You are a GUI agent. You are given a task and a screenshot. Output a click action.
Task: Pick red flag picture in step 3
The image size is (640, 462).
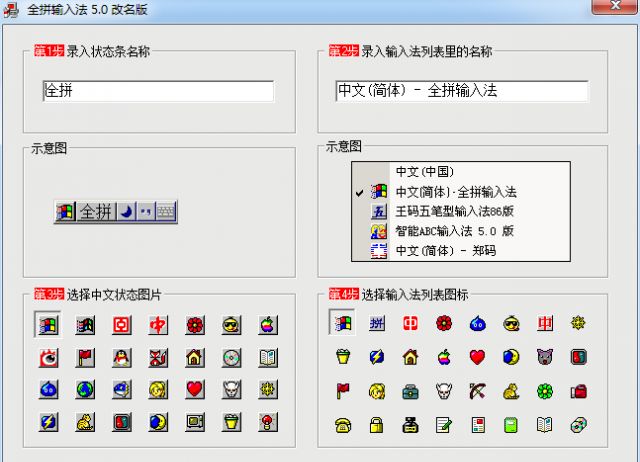pyautogui.click(x=85, y=358)
